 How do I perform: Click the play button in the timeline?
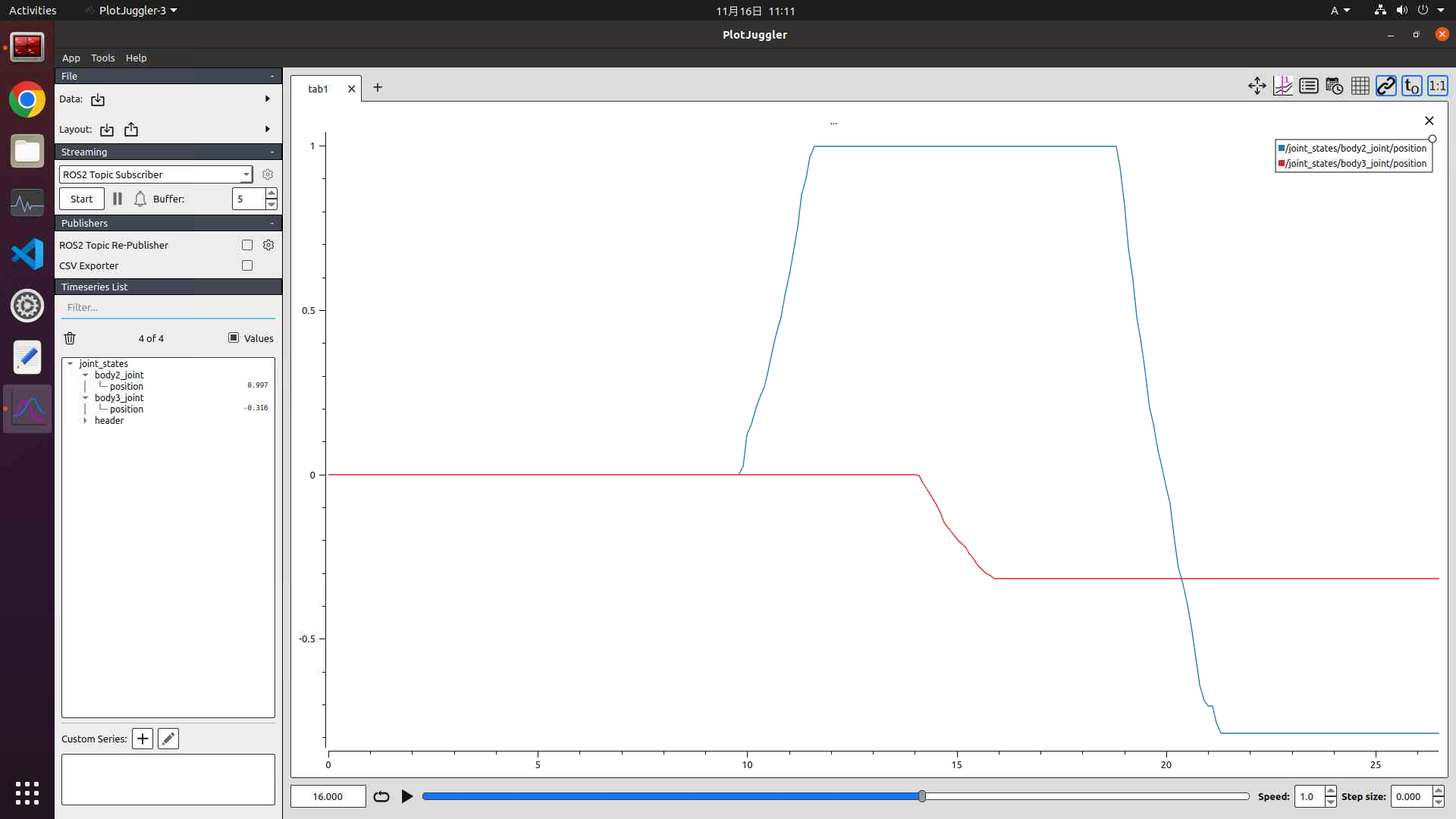[407, 796]
